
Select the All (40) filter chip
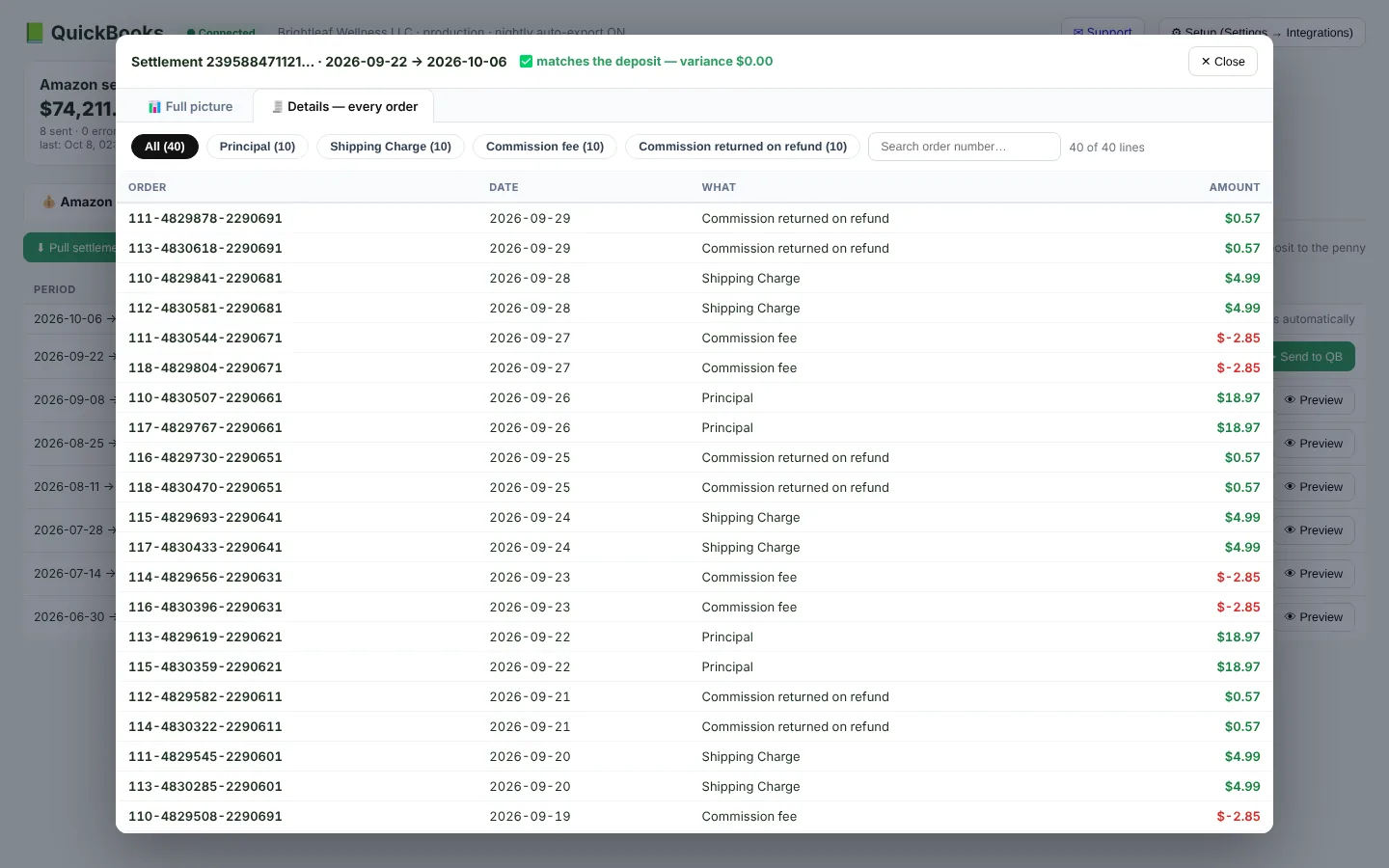click(165, 147)
